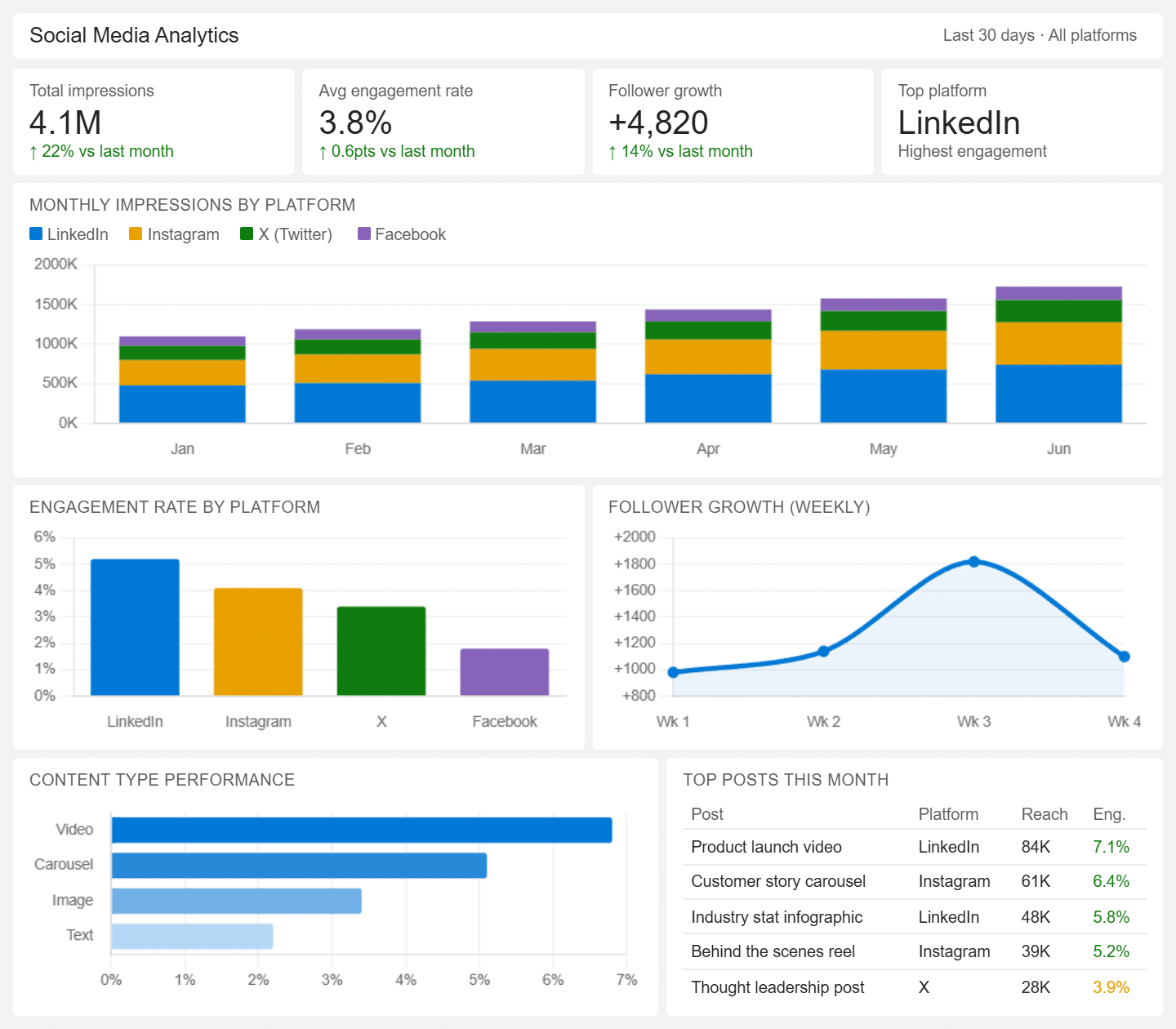Click the 'Post' column header
The height and width of the screenshot is (1029, 1176).
tap(707, 814)
